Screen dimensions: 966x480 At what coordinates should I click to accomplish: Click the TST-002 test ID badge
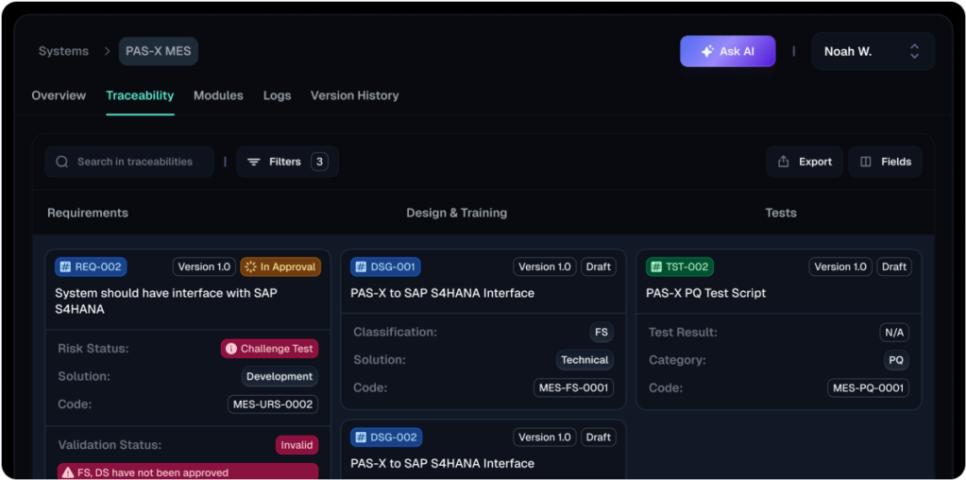point(680,267)
